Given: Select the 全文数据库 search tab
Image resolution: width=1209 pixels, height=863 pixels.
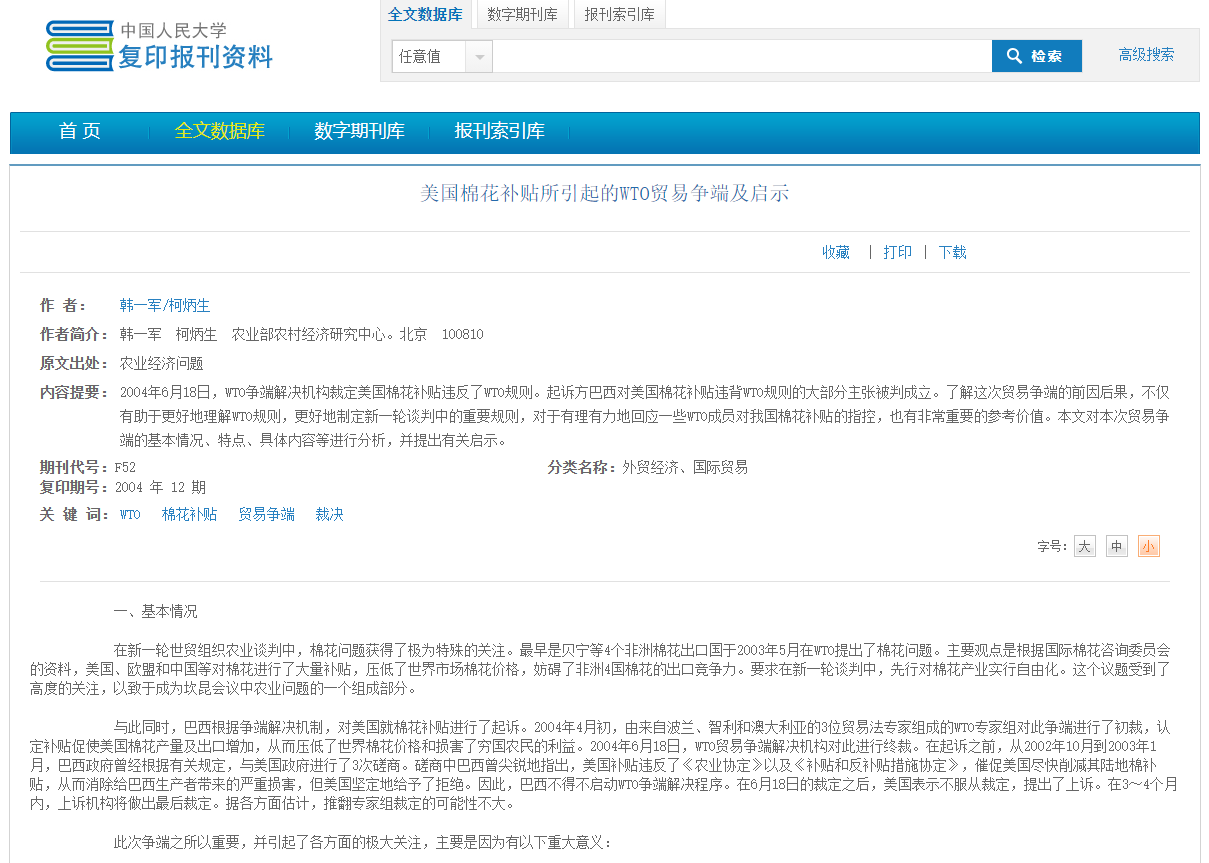Looking at the screenshot, I should click(425, 14).
